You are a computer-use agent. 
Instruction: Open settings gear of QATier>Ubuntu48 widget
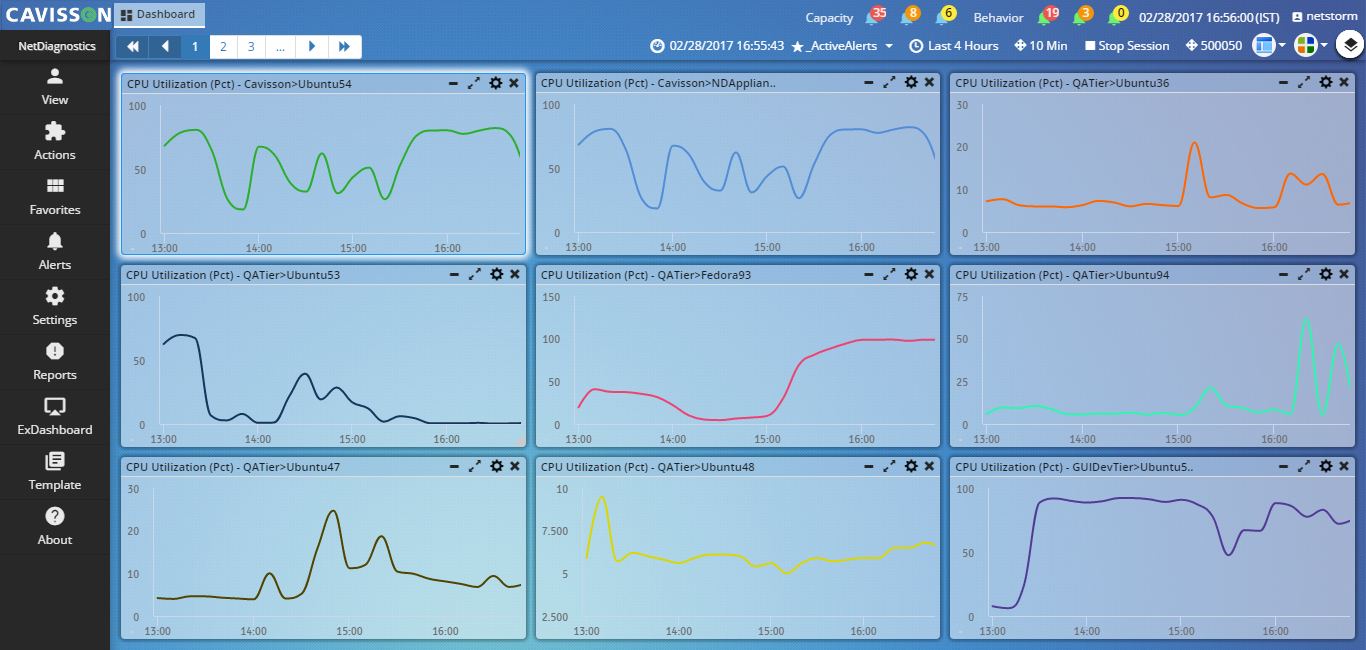coord(911,466)
